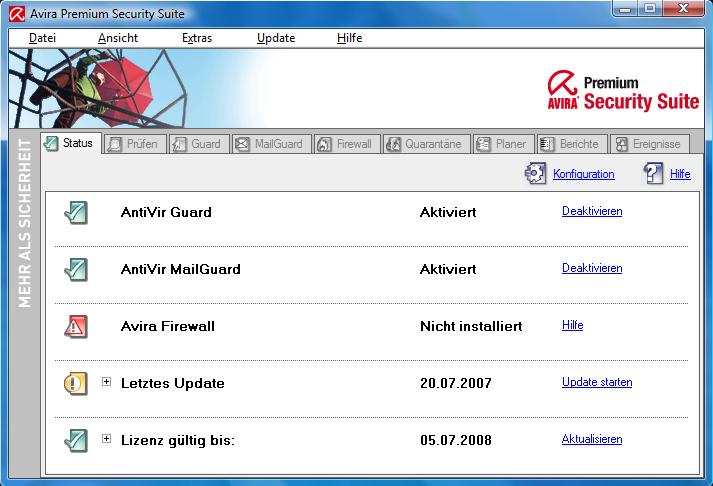This screenshot has height=486, width=713.
Task: Click the Aktiviert status of AntiVir MailGuard
Action: [448, 269]
